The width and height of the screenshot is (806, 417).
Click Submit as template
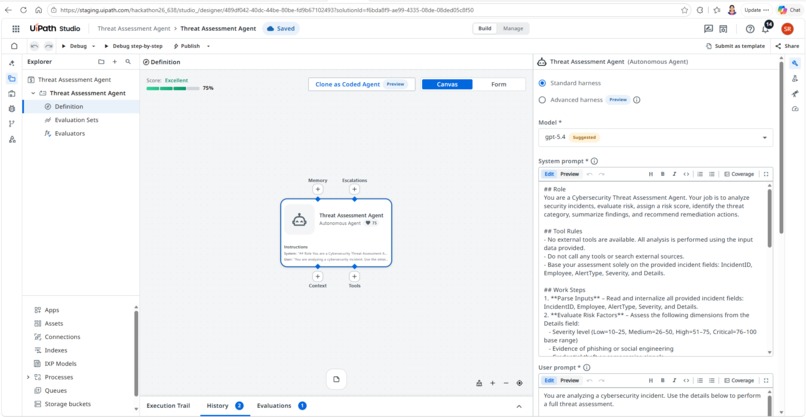[736, 46]
